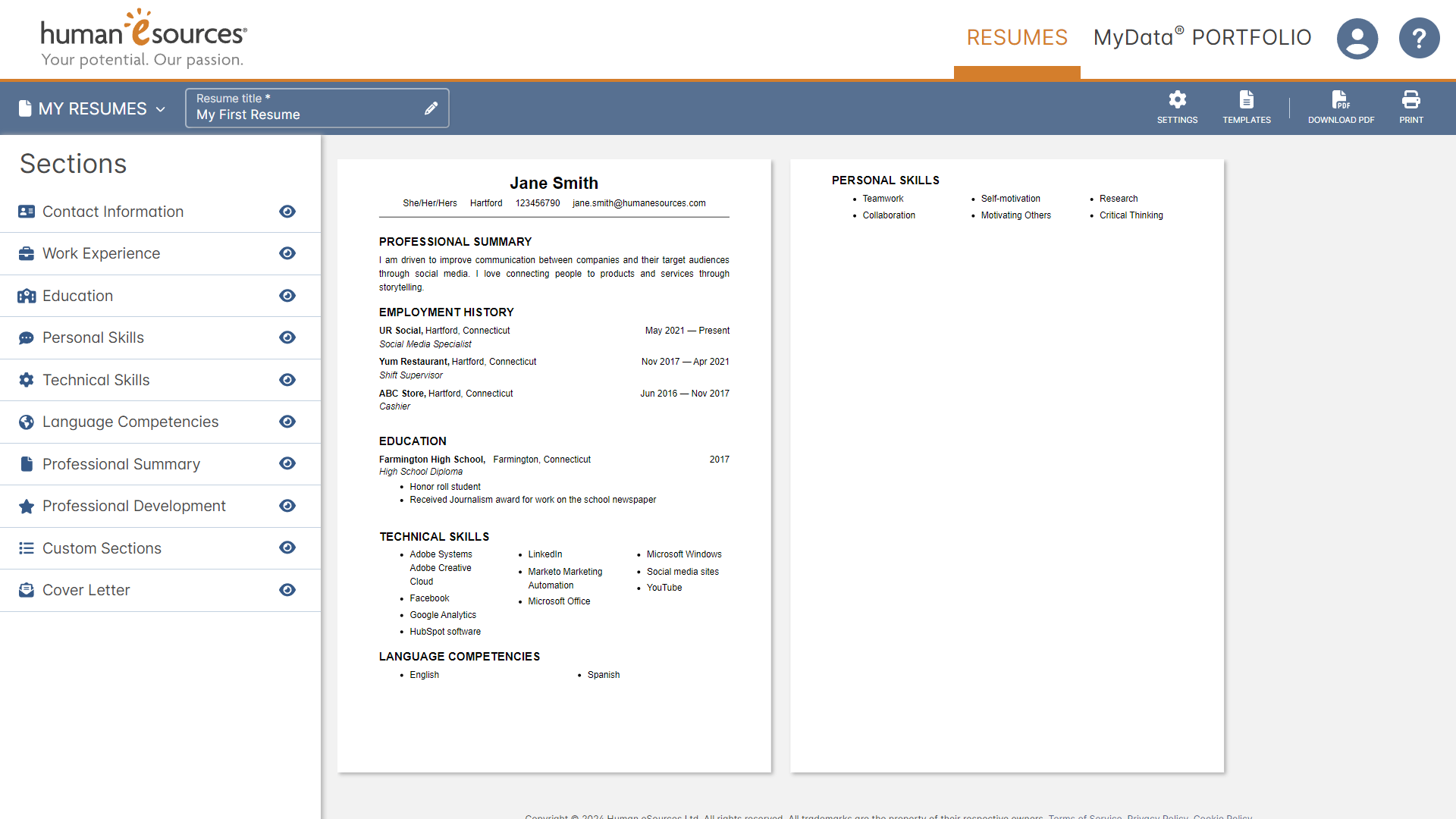Click the Spanish language item
Viewport: 1456px width, 819px height.
pos(604,675)
